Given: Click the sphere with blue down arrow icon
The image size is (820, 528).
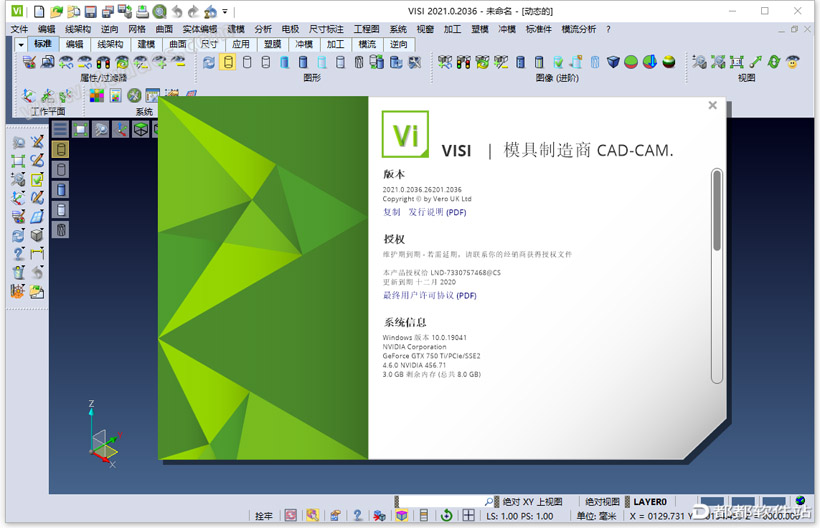Looking at the screenshot, I should [x=650, y=63].
